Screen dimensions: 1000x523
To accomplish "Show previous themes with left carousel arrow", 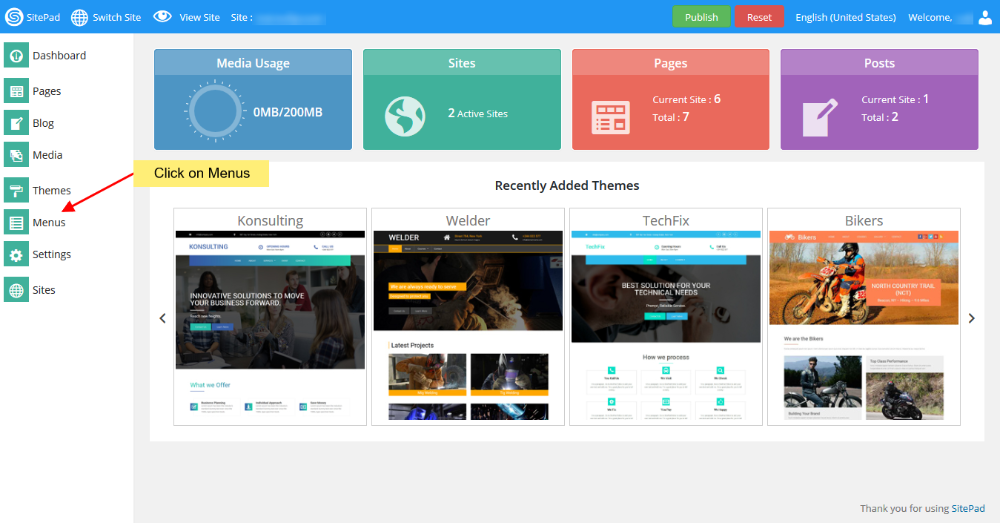I will [163, 318].
